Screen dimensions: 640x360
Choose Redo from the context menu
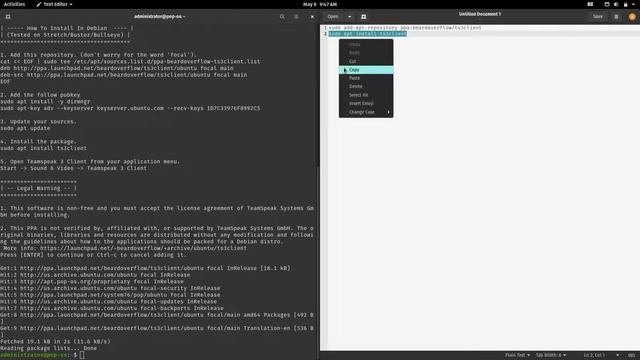[366, 53]
